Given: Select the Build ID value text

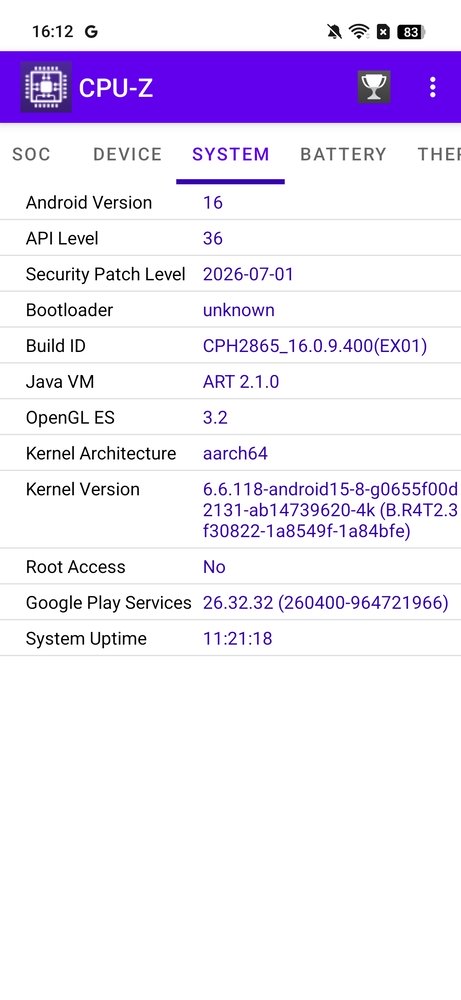Looking at the screenshot, I should click(315, 346).
